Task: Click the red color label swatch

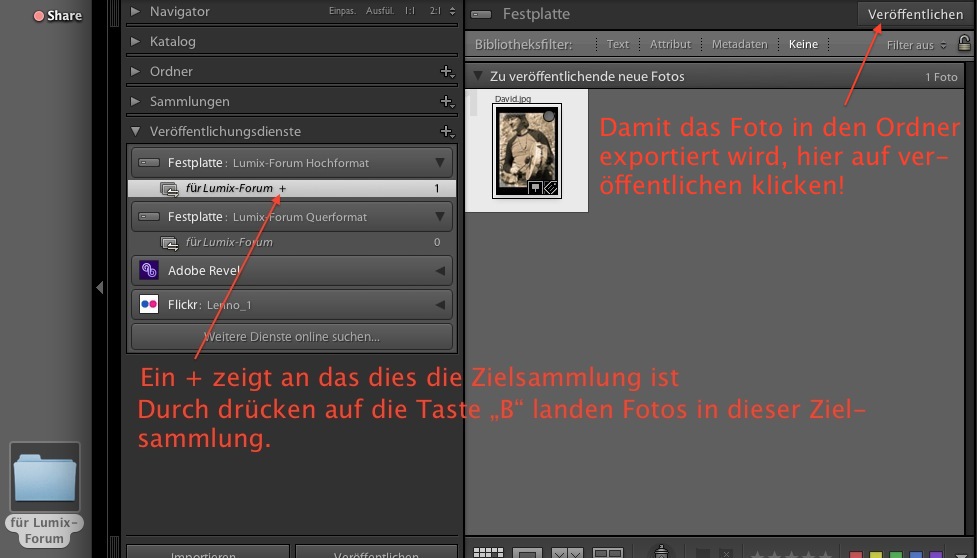Action: (856, 553)
